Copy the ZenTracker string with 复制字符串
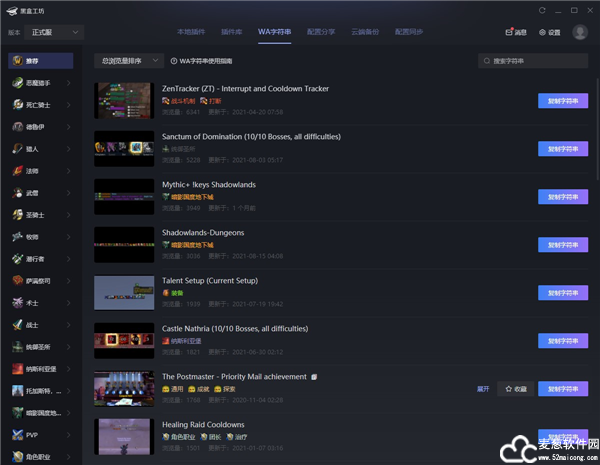Image resolution: width=600 pixels, height=465 pixels. point(562,101)
